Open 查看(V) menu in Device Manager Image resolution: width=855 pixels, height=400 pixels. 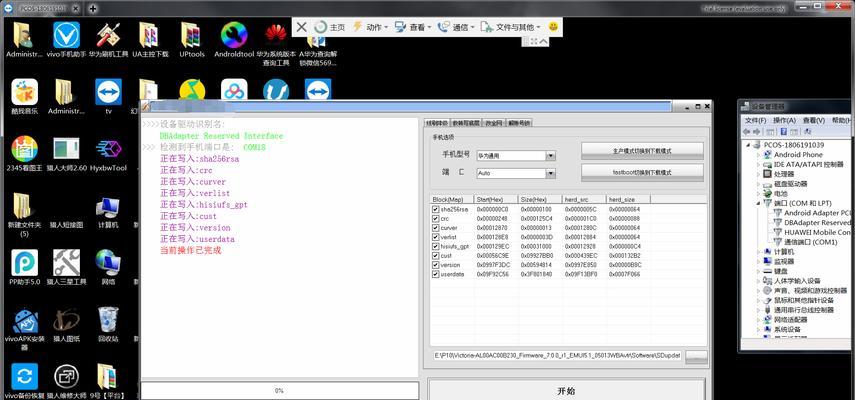point(814,120)
